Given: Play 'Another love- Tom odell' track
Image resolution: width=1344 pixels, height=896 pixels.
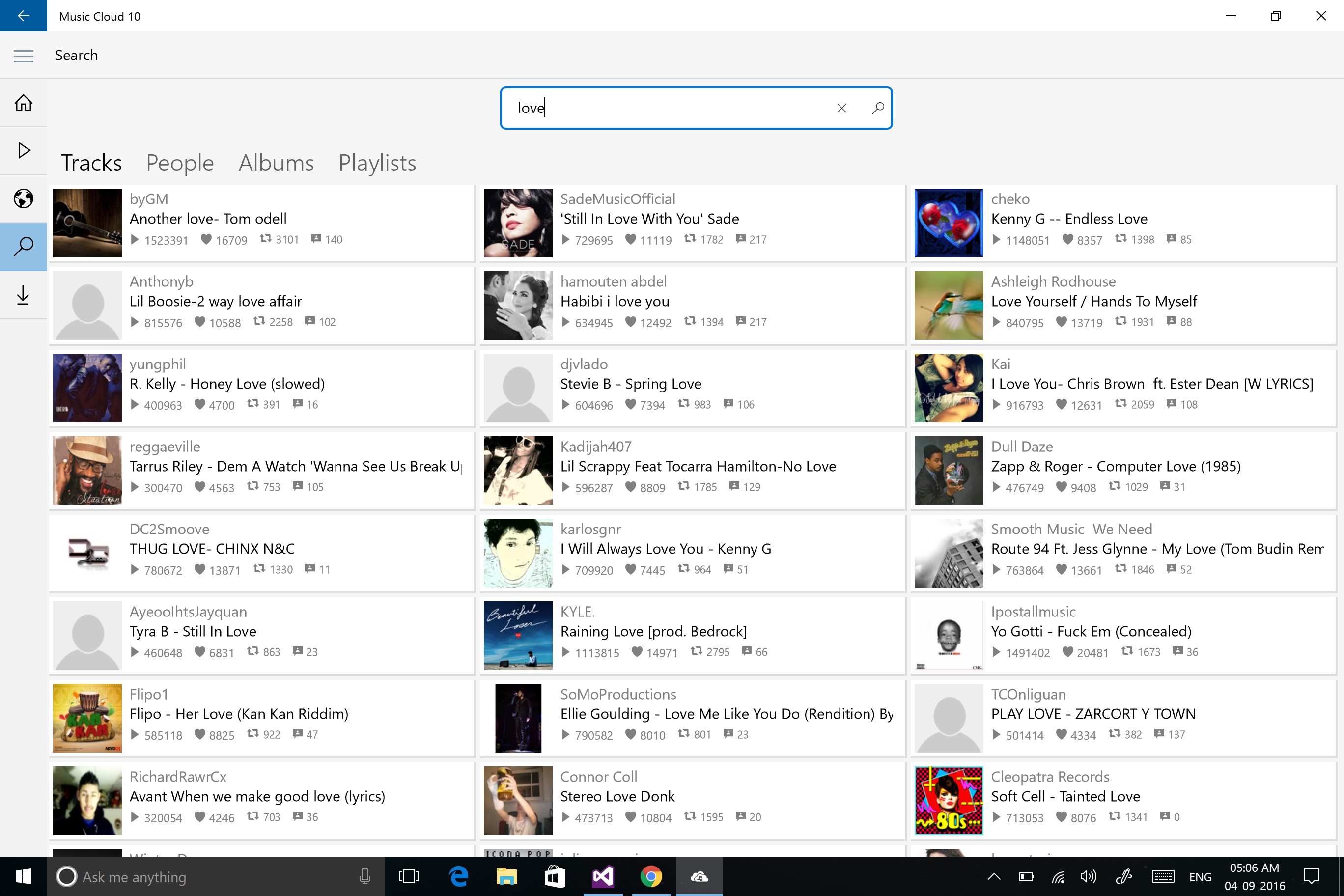Looking at the screenshot, I should 208,219.
